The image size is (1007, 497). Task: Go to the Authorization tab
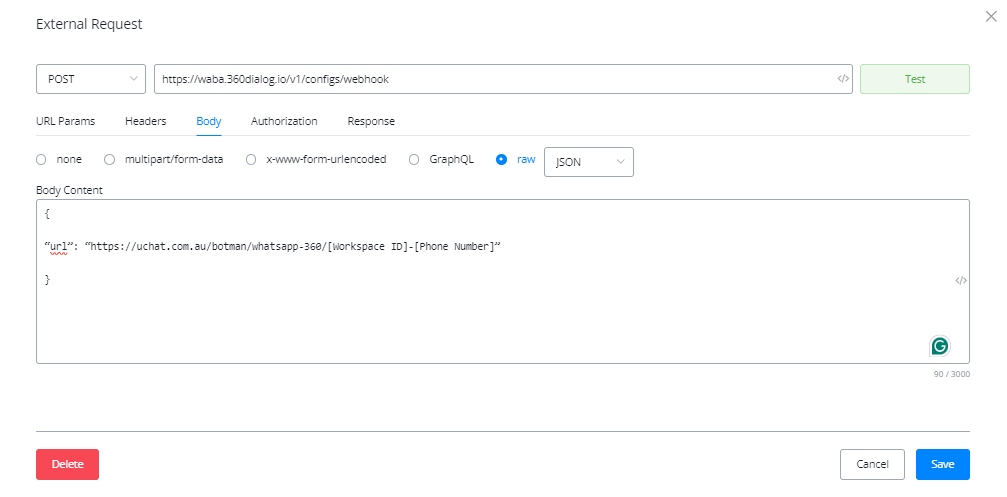(284, 121)
